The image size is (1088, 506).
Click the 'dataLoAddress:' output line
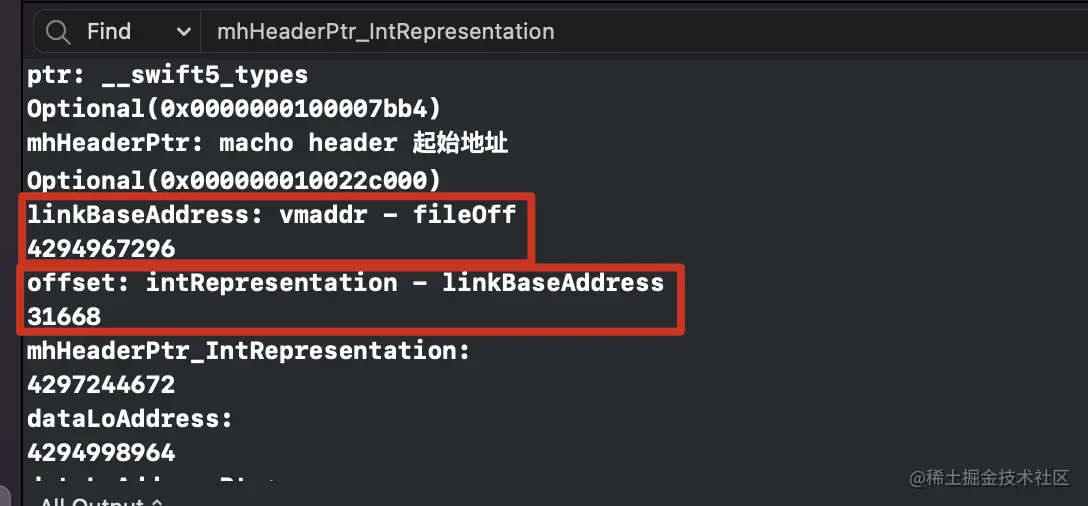point(130,419)
